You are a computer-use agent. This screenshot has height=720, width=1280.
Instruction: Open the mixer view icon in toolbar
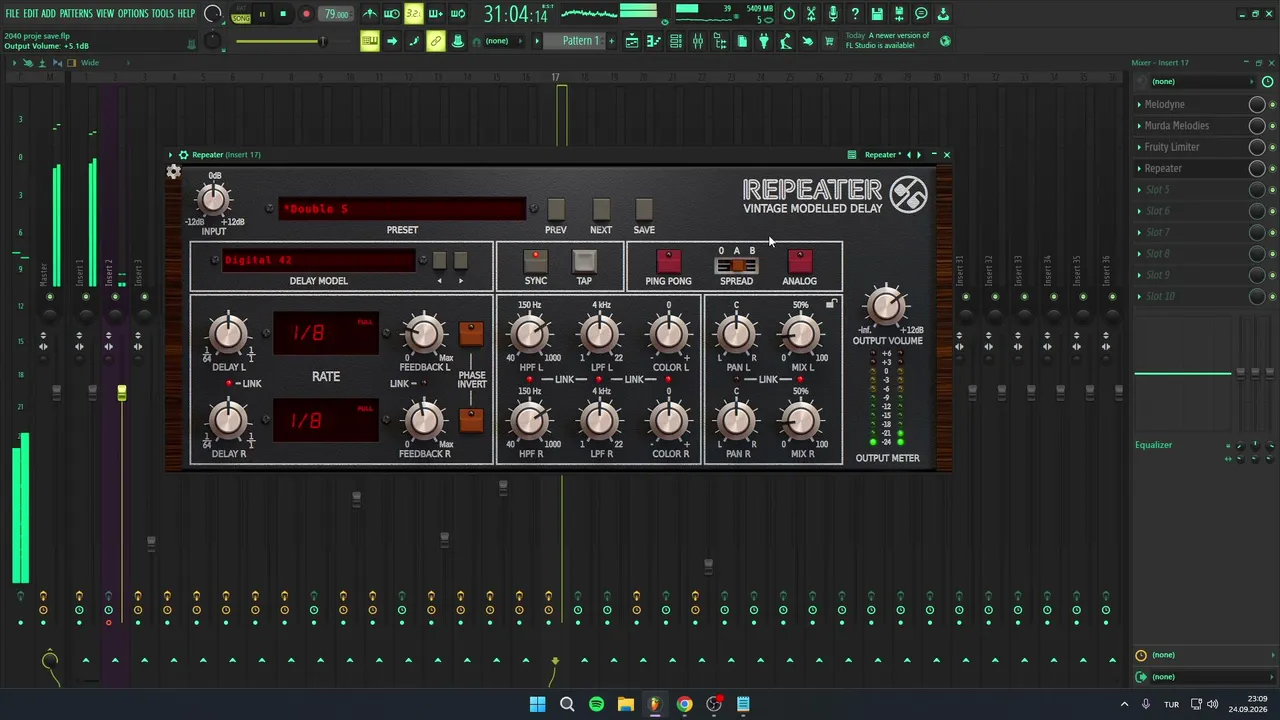click(698, 41)
